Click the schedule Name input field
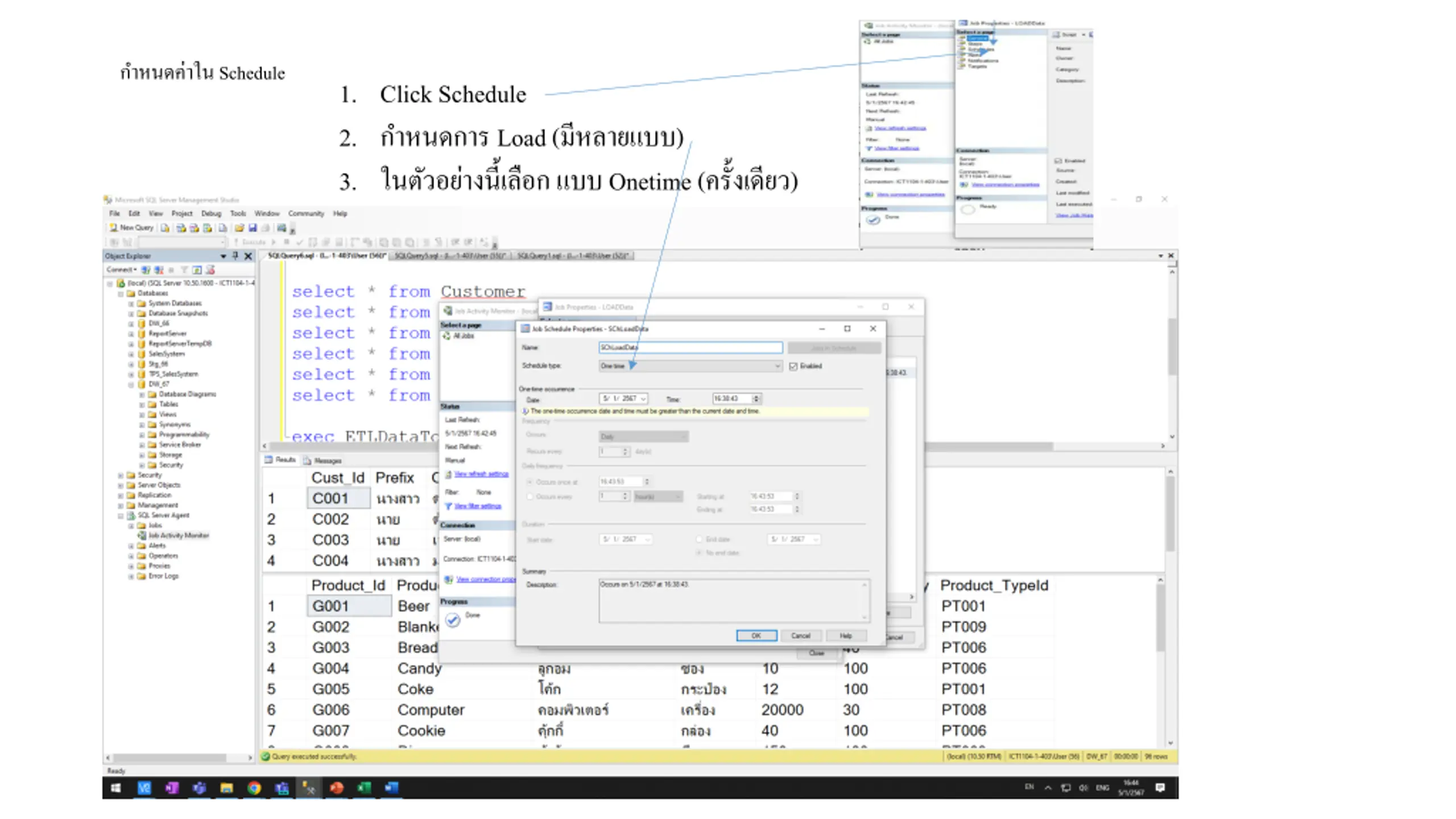Viewport: 1456px width, 819px height. coord(690,348)
